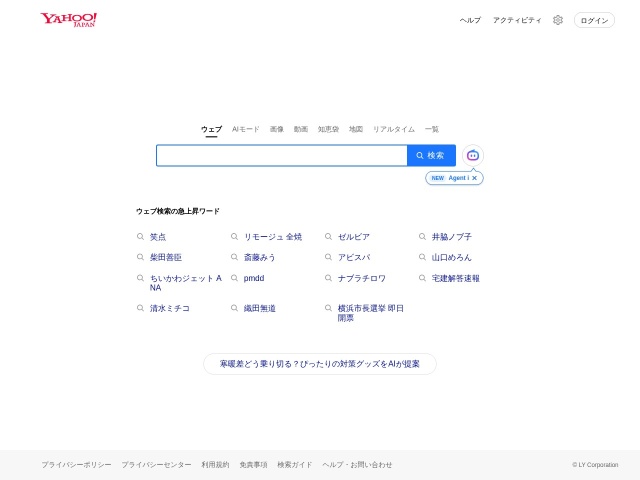Switch to the 動画 tab
The height and width of the screenshot is (480, 640).
click(301, 129)
